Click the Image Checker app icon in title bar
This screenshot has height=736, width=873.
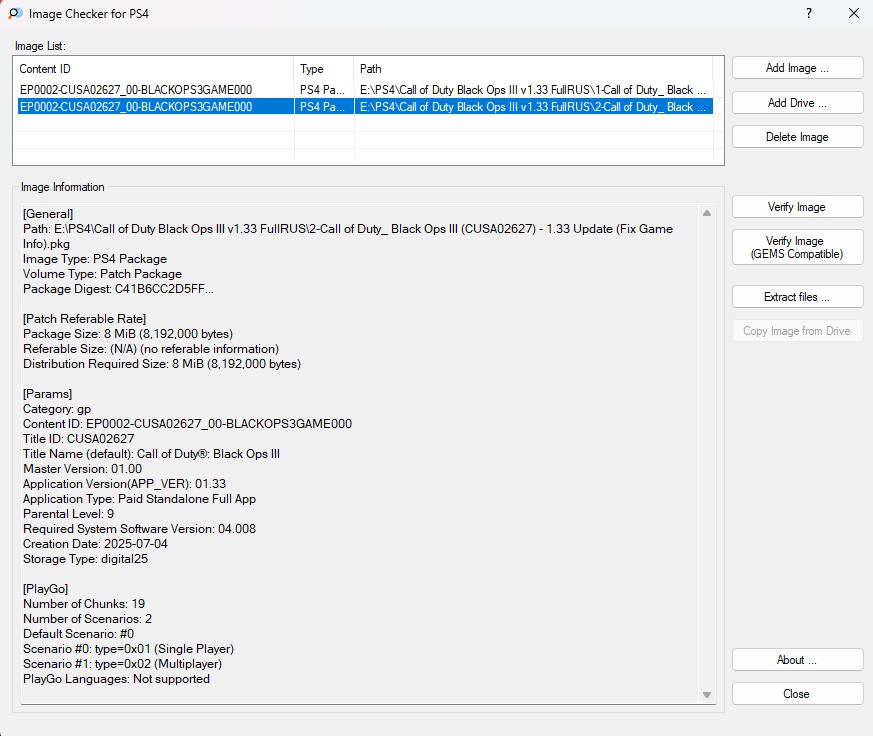[15, 13]
